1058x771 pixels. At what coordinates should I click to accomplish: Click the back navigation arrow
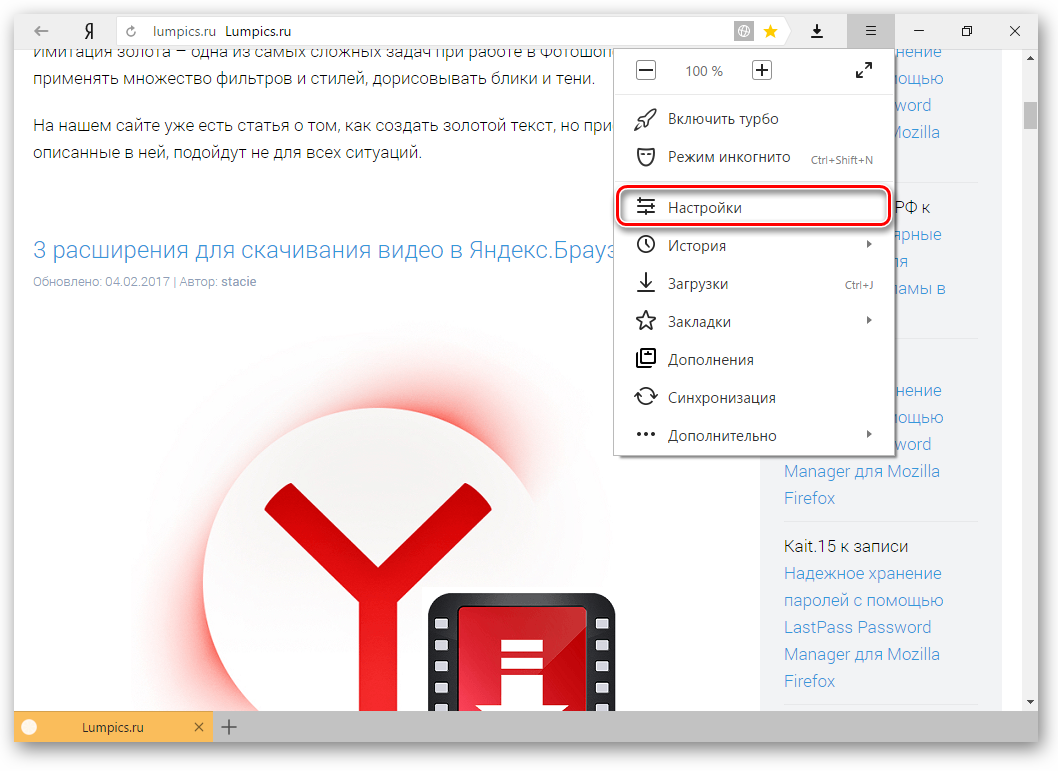42,32
